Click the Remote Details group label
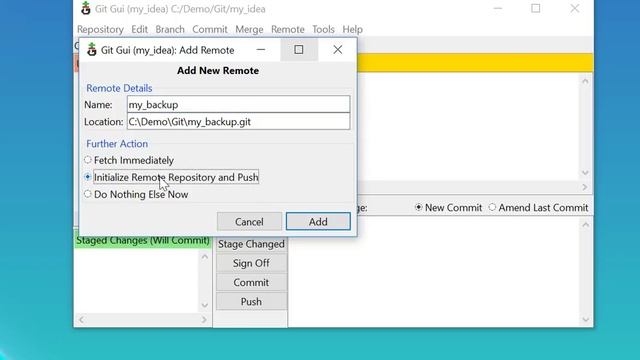 point(119,88)
